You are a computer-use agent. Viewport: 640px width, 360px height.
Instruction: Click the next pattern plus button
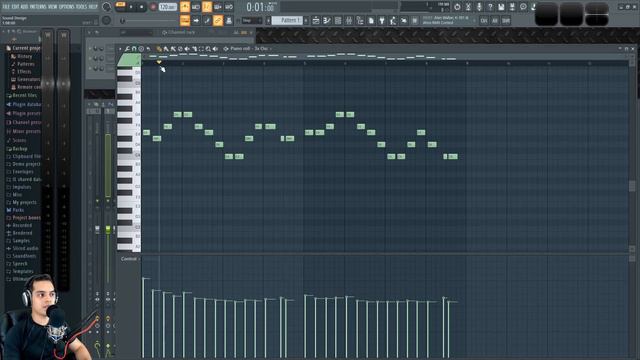pos(306,20)
